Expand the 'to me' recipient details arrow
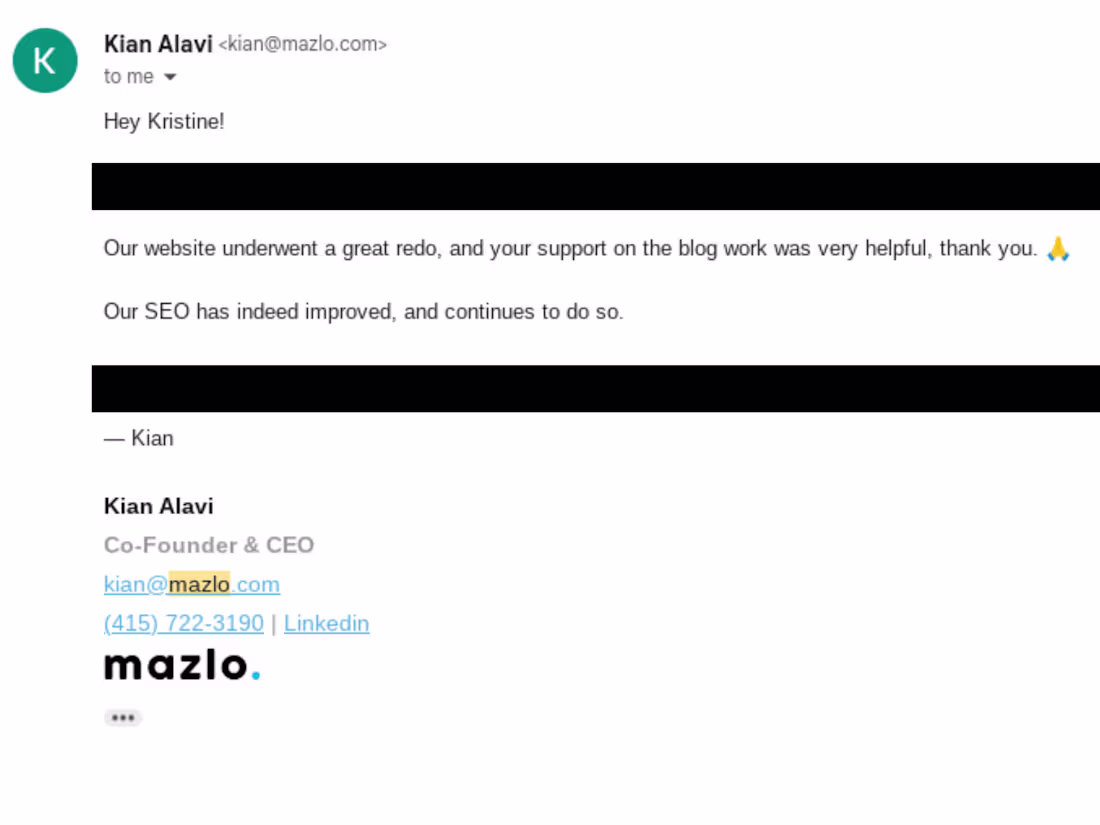Screen dimensions: 1100x825 pos(170,77)
